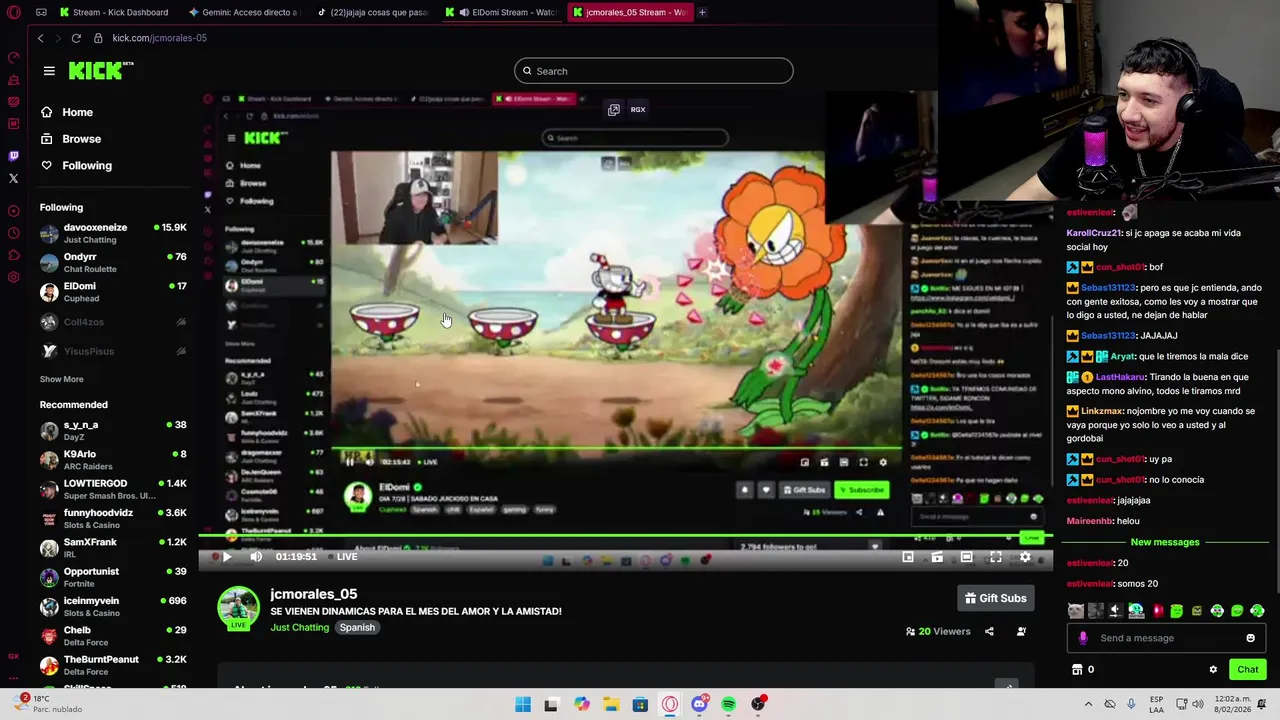Screen dimensions: 1280x720
Task: Select the jcmorales_05 Stream tab
Action: coord(630,12)
